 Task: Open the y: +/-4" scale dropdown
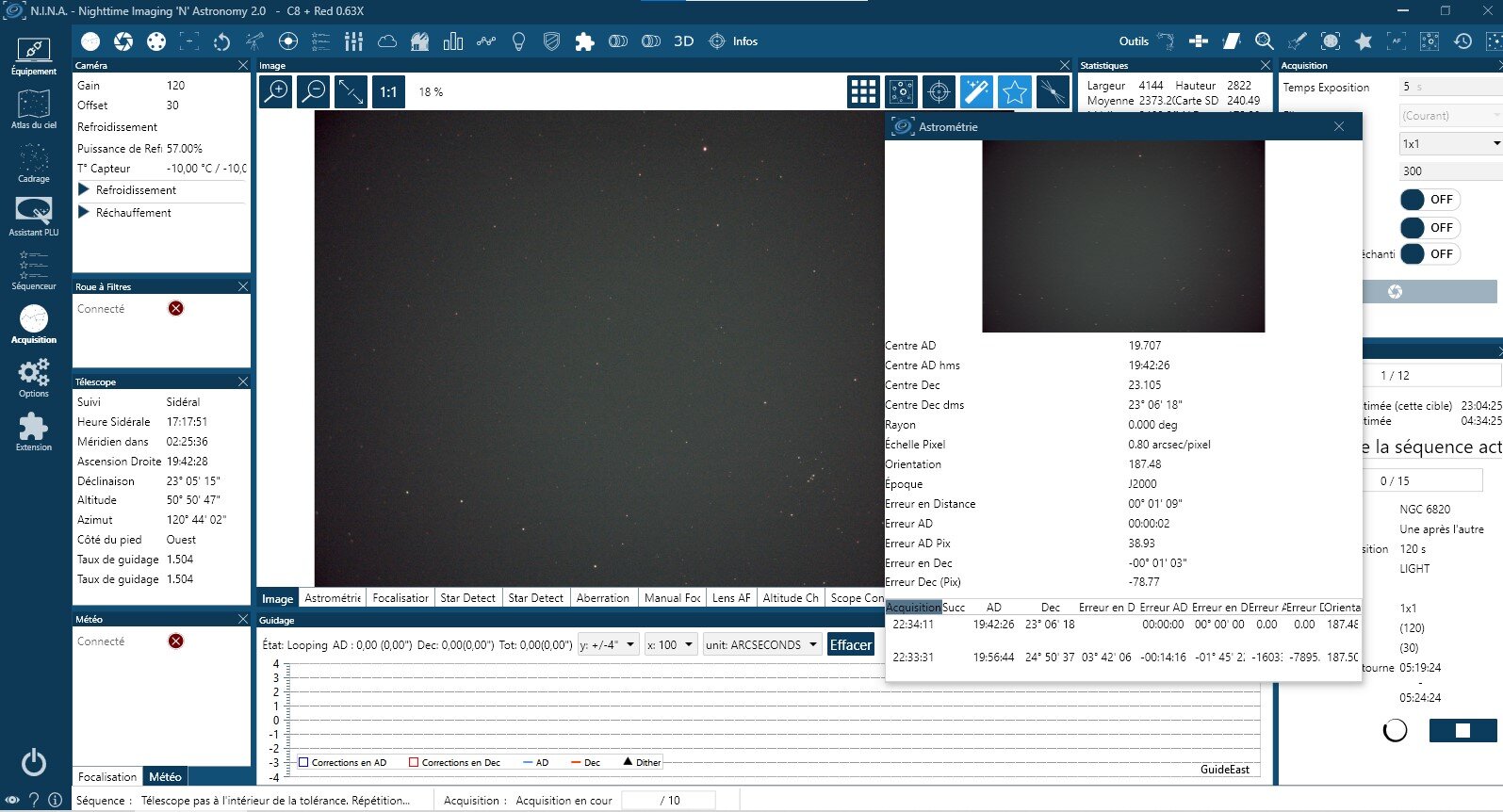(x=608, y=644)
